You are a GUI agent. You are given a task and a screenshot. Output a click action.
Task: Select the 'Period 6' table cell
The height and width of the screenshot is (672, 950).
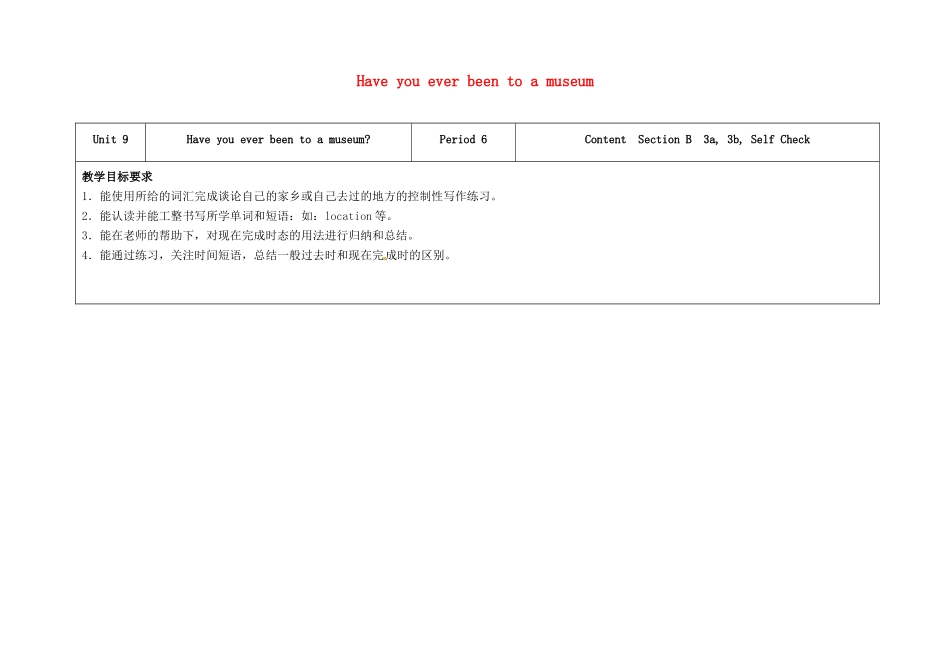[463, 142]
